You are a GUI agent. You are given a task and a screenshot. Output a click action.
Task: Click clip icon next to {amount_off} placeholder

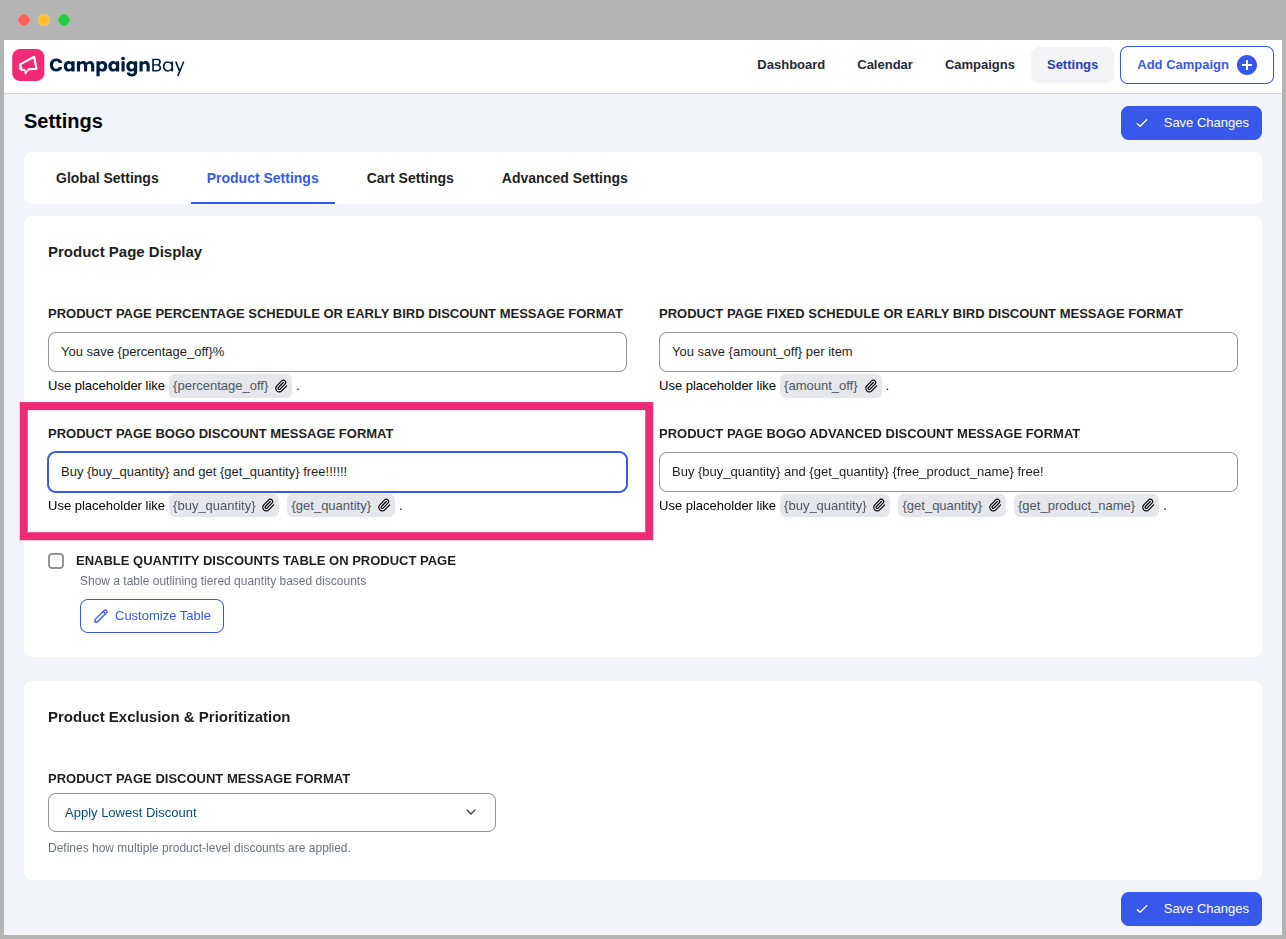pos(871,386)
